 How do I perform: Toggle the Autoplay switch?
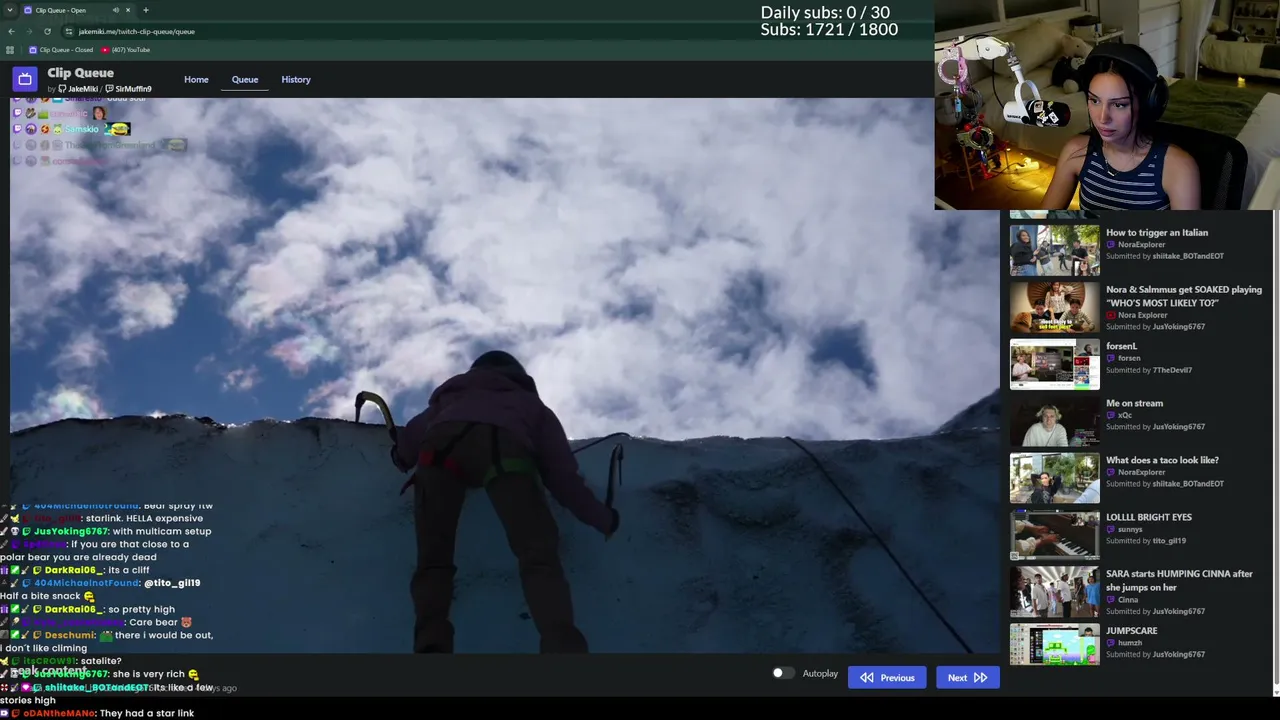pyautogui.click(x=782, y=673)
